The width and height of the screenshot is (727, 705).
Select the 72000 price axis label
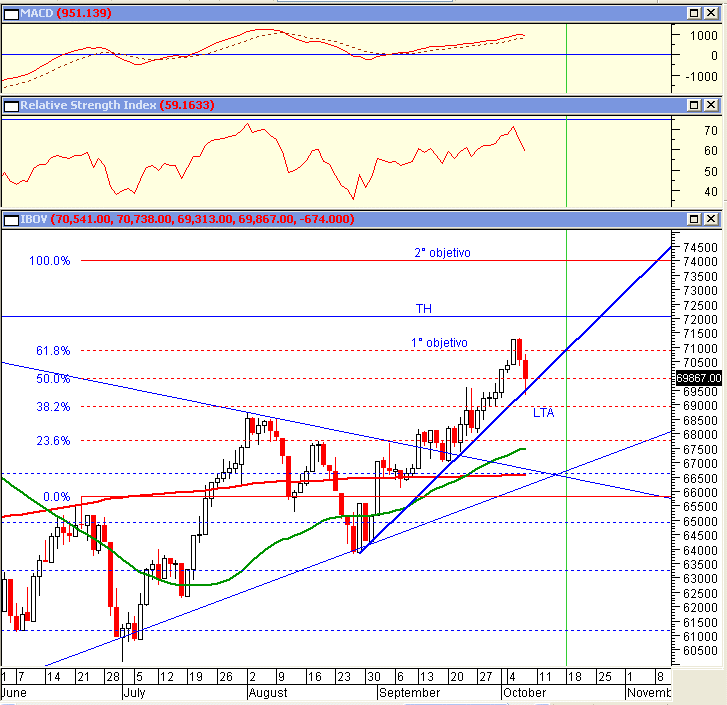[x=700, y=319]
